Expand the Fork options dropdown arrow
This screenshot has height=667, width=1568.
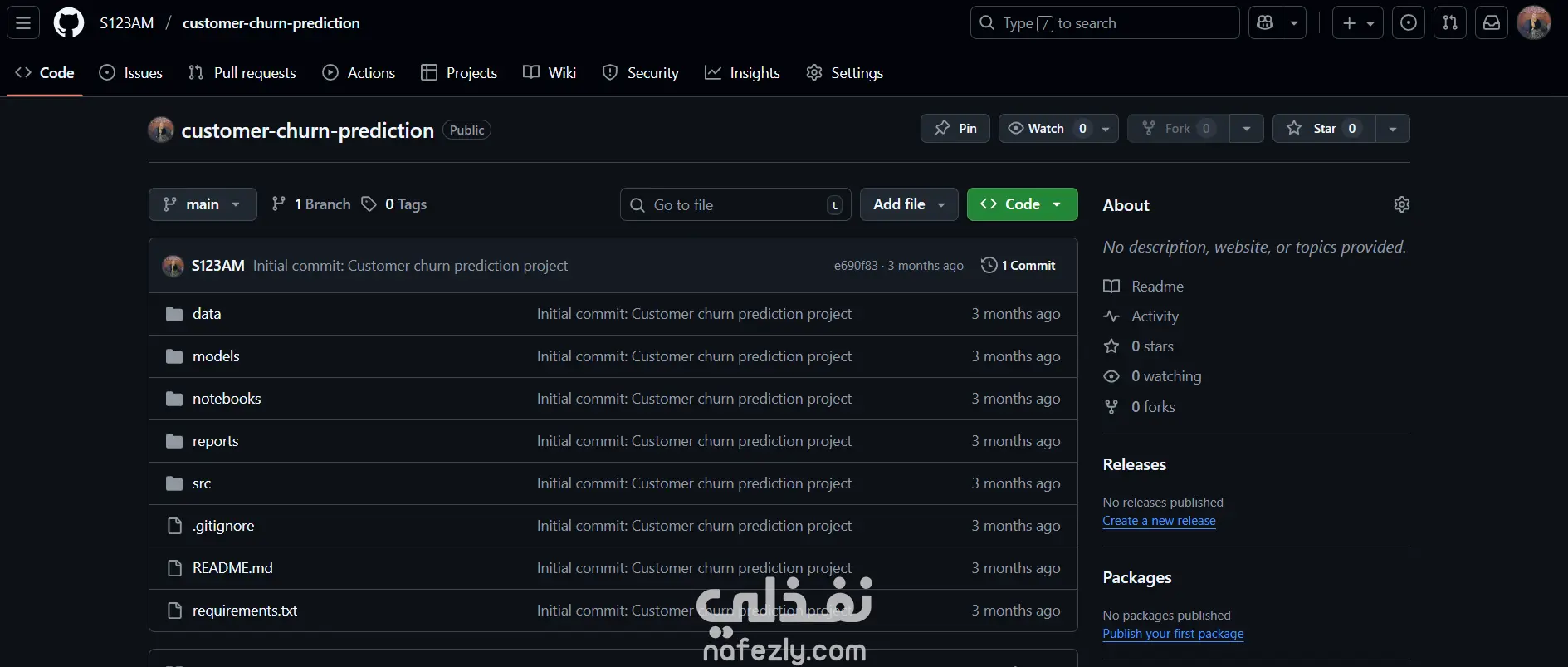pyautogui.click(x=1247, y=129)
